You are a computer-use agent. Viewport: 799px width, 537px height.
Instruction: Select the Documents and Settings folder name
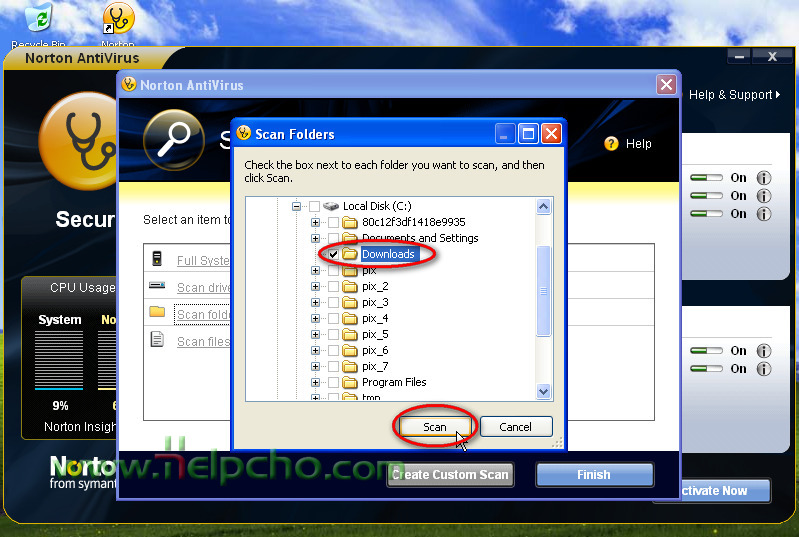tap(420, 238)
